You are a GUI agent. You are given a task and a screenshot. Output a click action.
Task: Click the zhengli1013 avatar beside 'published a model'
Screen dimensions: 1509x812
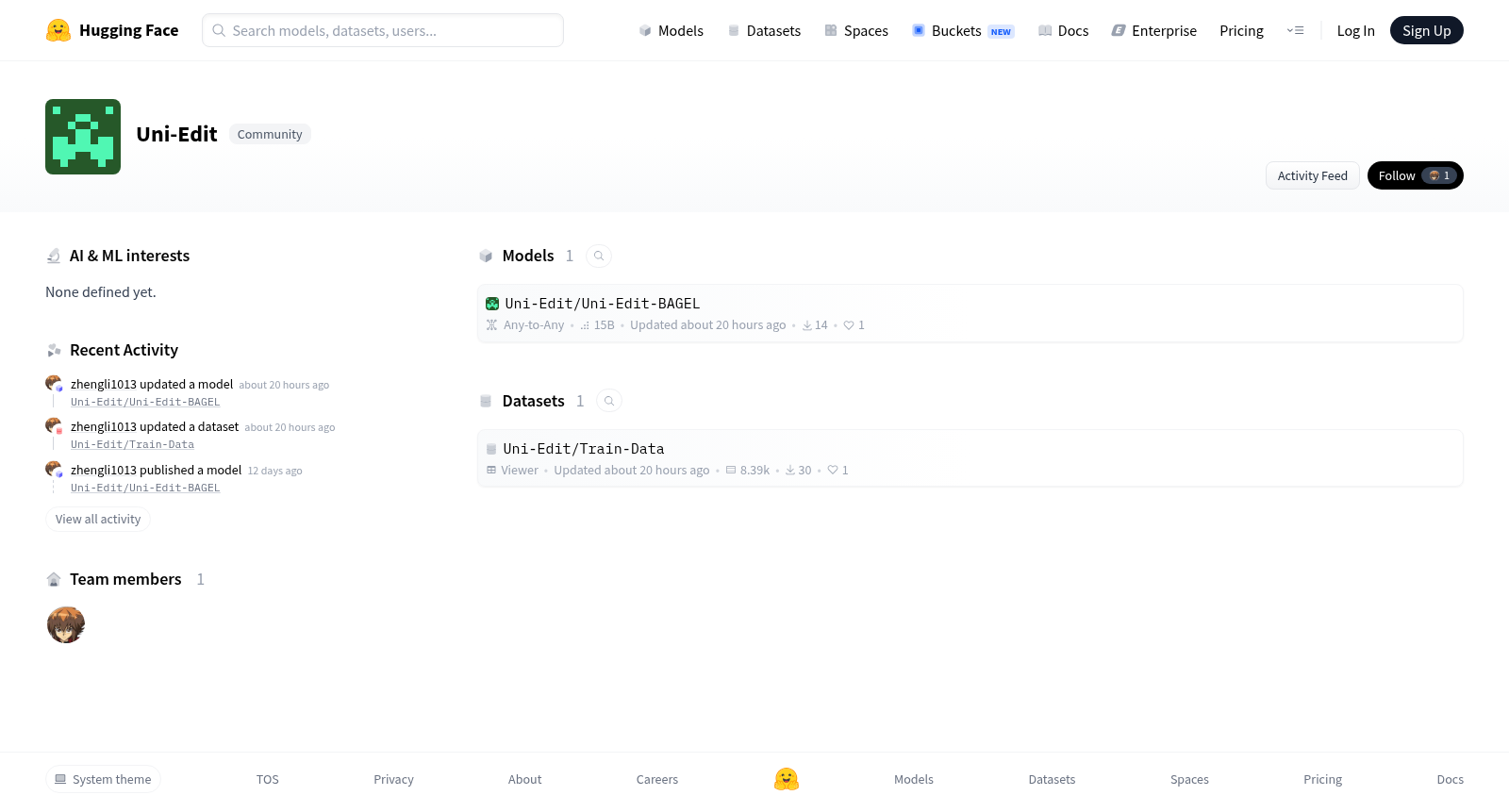point(54,470)
